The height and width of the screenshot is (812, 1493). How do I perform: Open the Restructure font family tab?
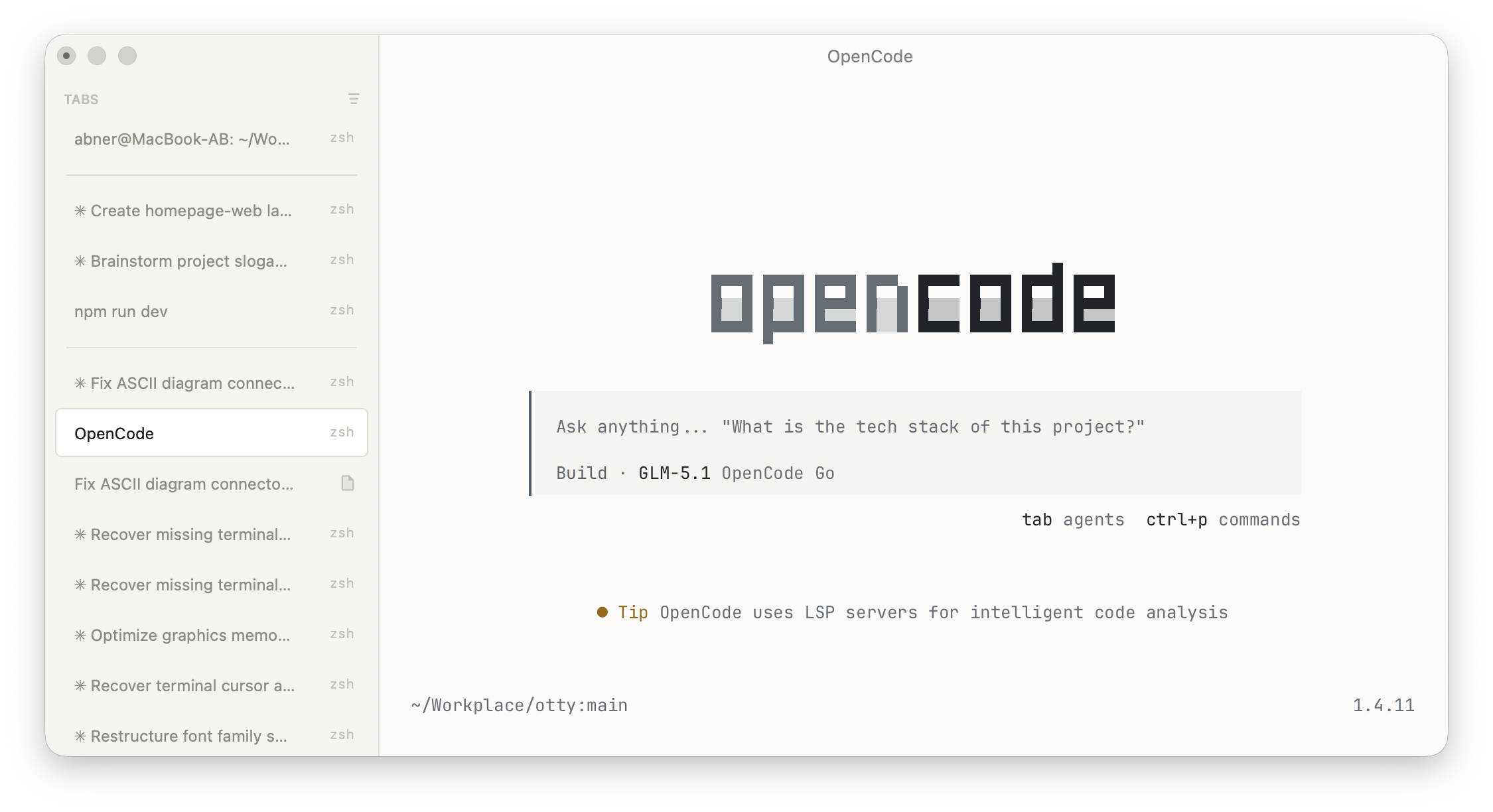[212, 736]
